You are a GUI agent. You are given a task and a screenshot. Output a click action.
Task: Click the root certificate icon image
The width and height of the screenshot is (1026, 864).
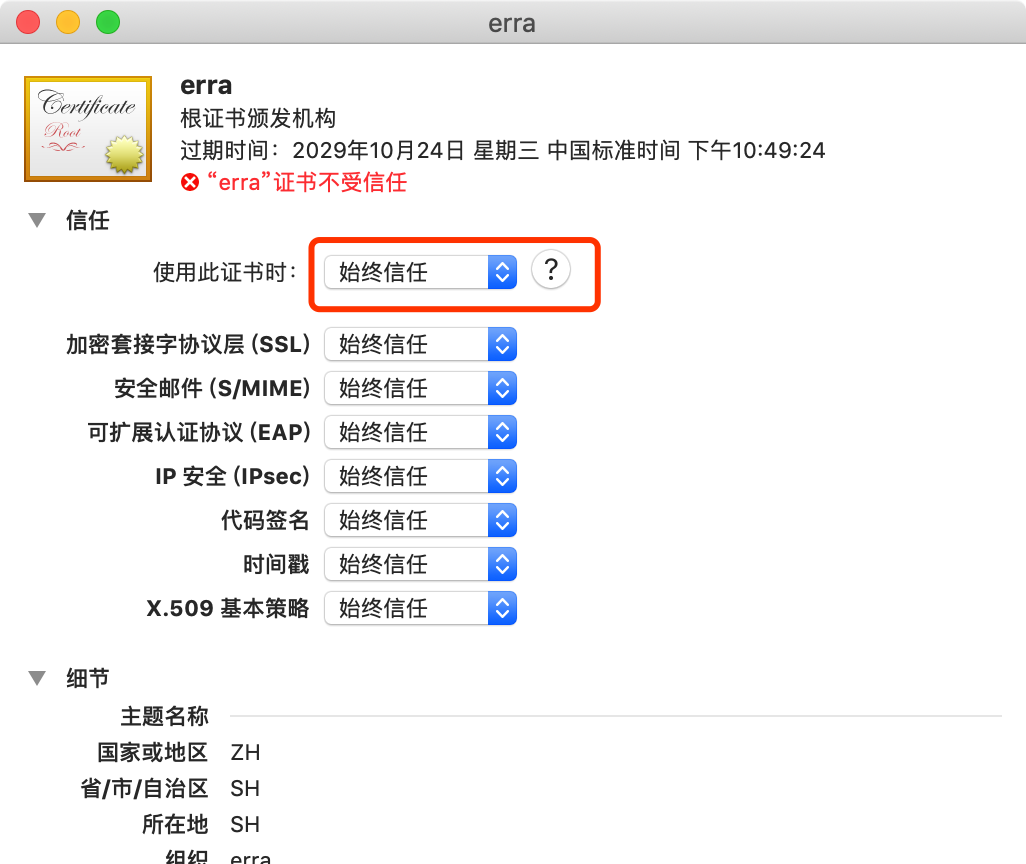coord(88,129)
